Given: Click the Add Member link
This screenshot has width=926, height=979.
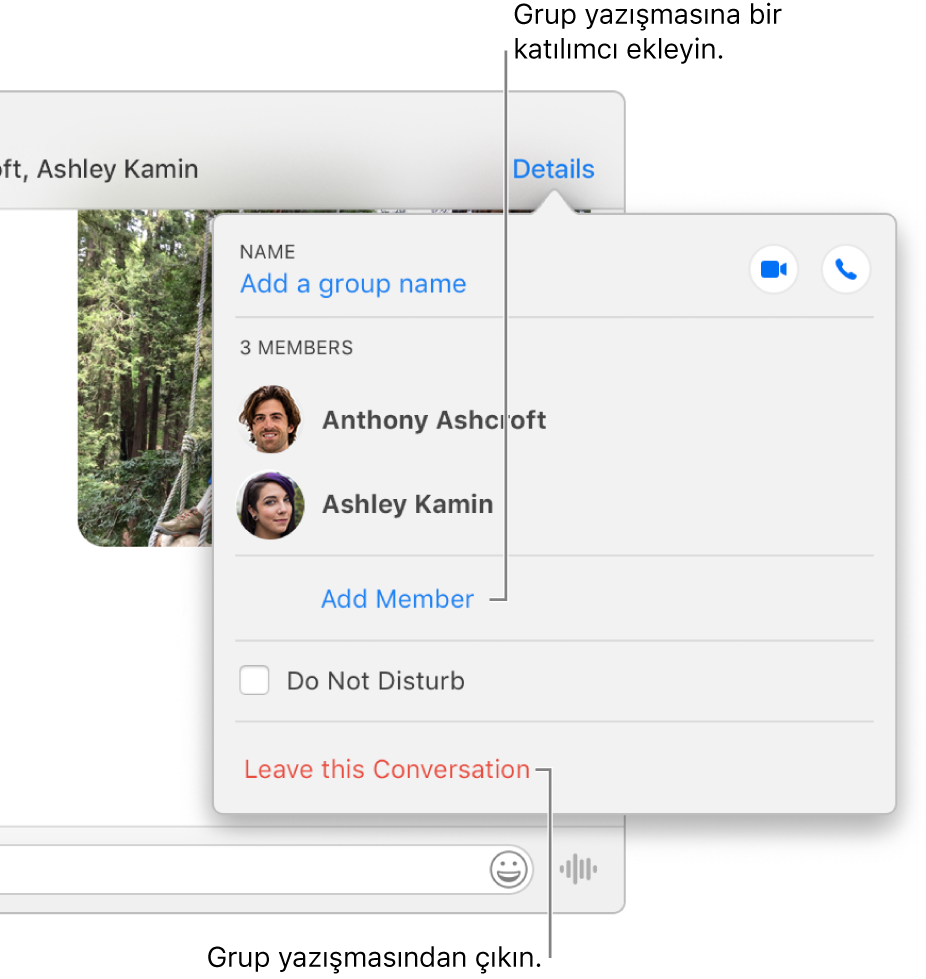Looking at the screenshot, I should 398,599.
